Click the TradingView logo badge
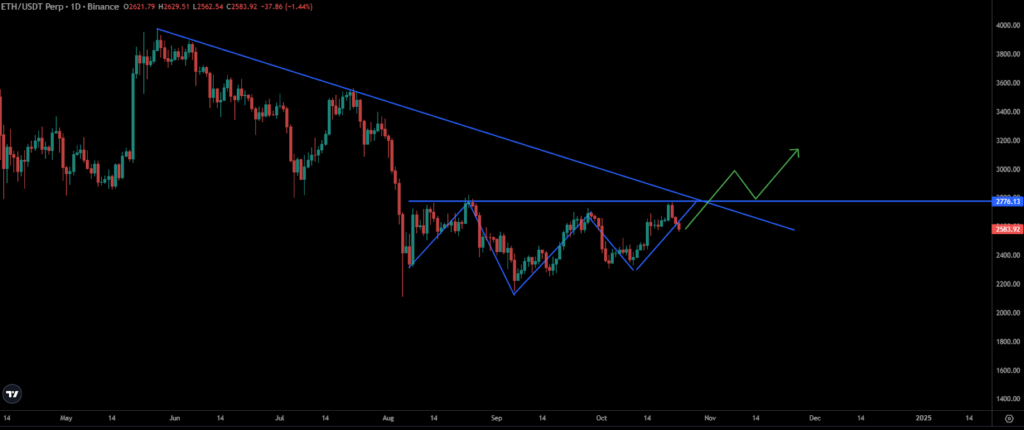This screenshot has height=430, width=1024. [x=12, y=394]
